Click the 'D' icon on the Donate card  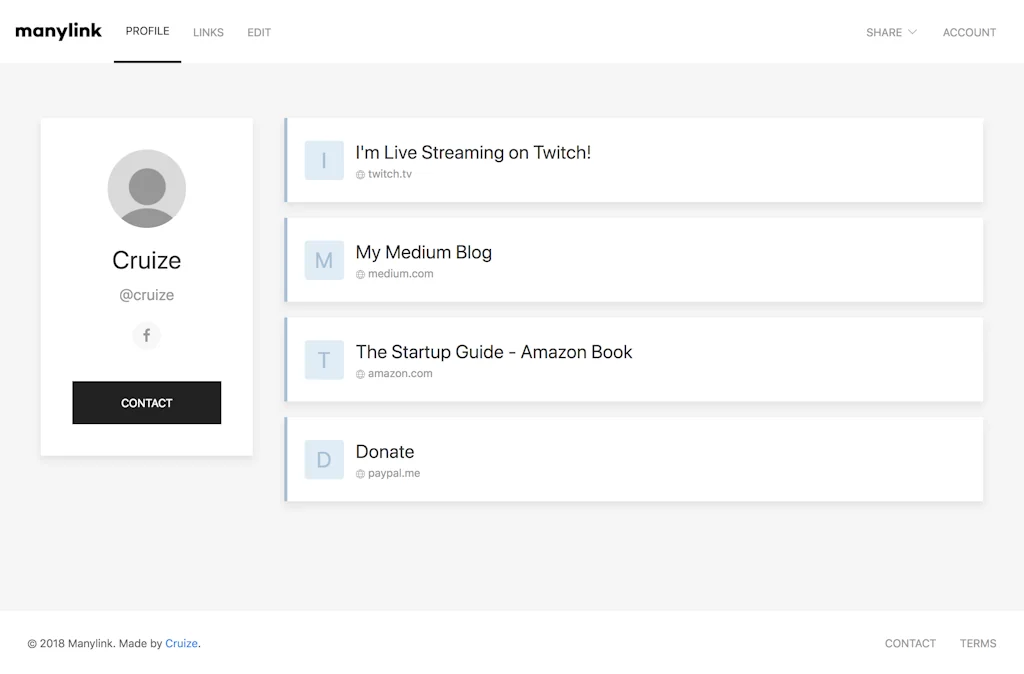pos(323,459)
